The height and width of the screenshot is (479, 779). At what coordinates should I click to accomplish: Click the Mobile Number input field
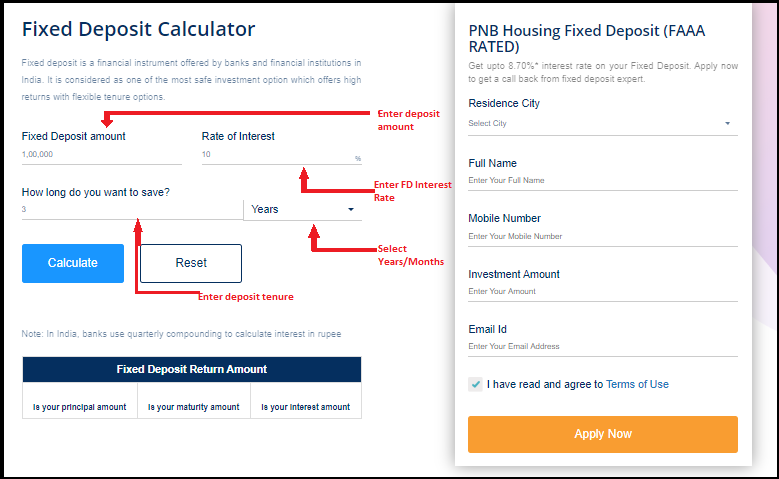coord(603,237)
